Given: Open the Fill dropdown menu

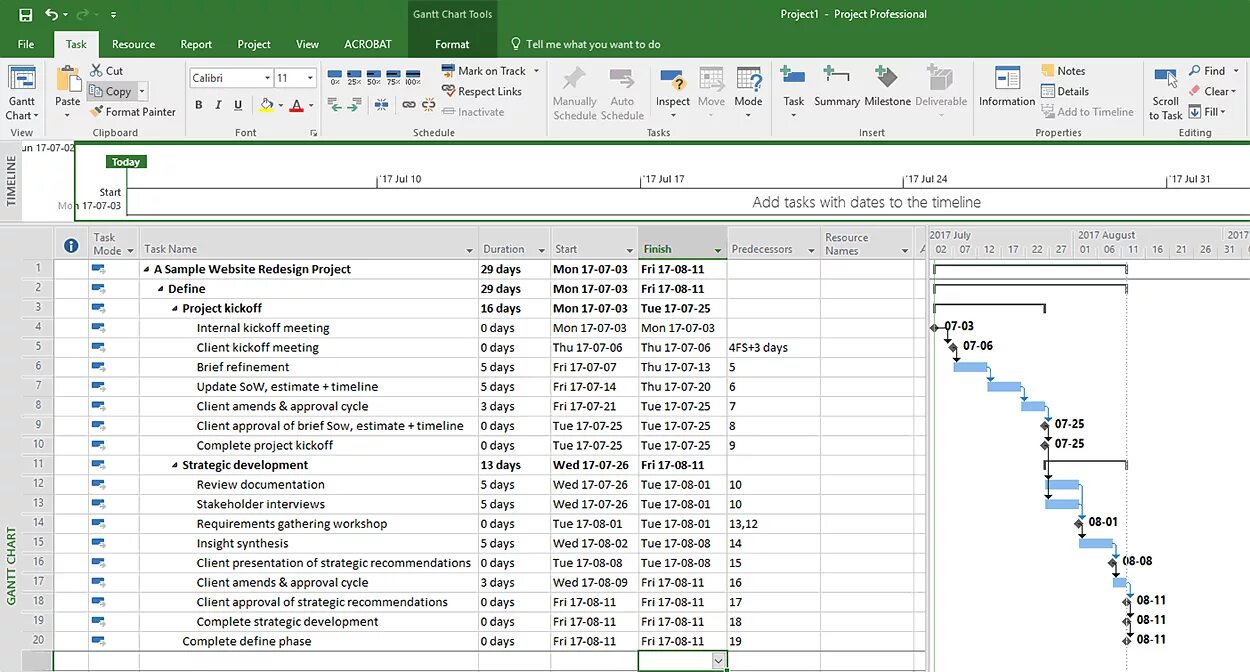Looking at the screenshot, I should click(x=1224, y=112).
